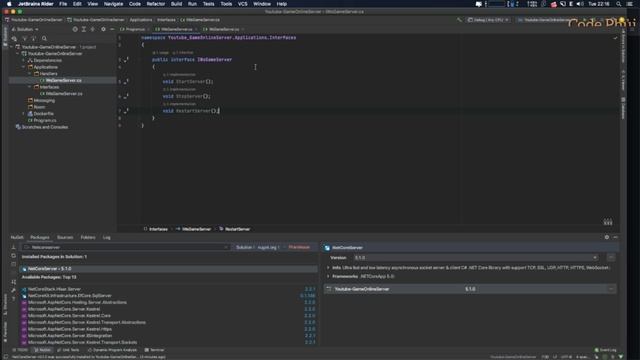Collapse the Handlers folder

click(30, 74)
